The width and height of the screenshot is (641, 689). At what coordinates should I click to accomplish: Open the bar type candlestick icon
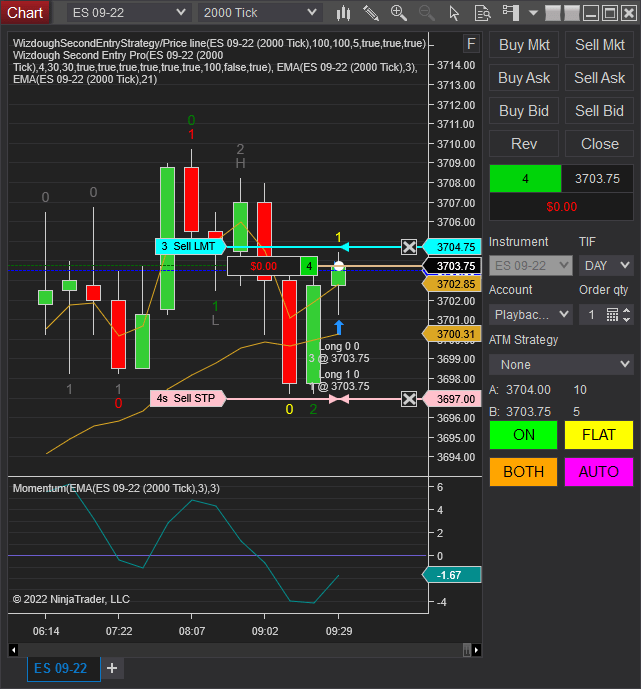[343, 13]
